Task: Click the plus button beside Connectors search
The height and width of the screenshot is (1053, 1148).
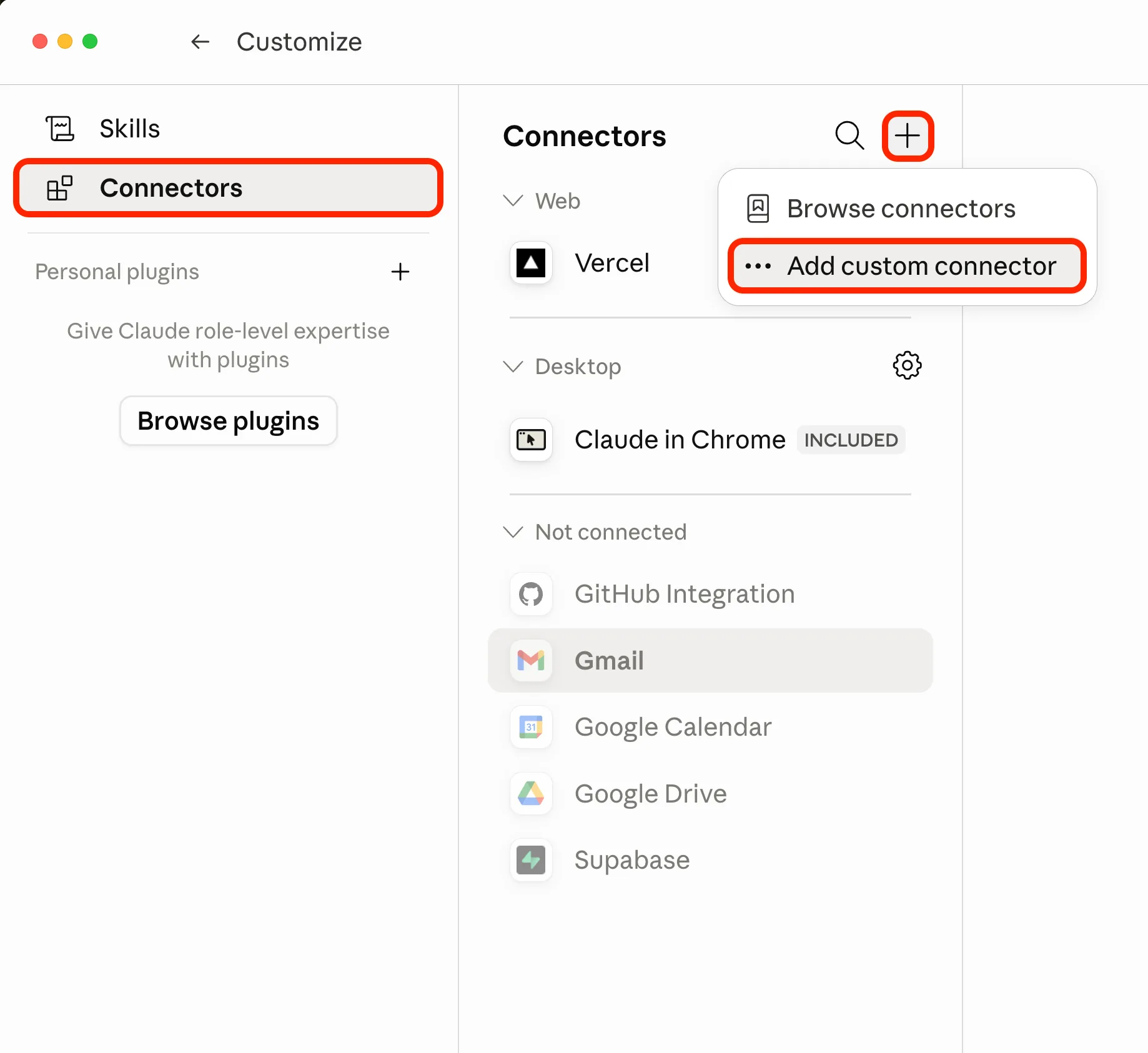Action: 908,136
